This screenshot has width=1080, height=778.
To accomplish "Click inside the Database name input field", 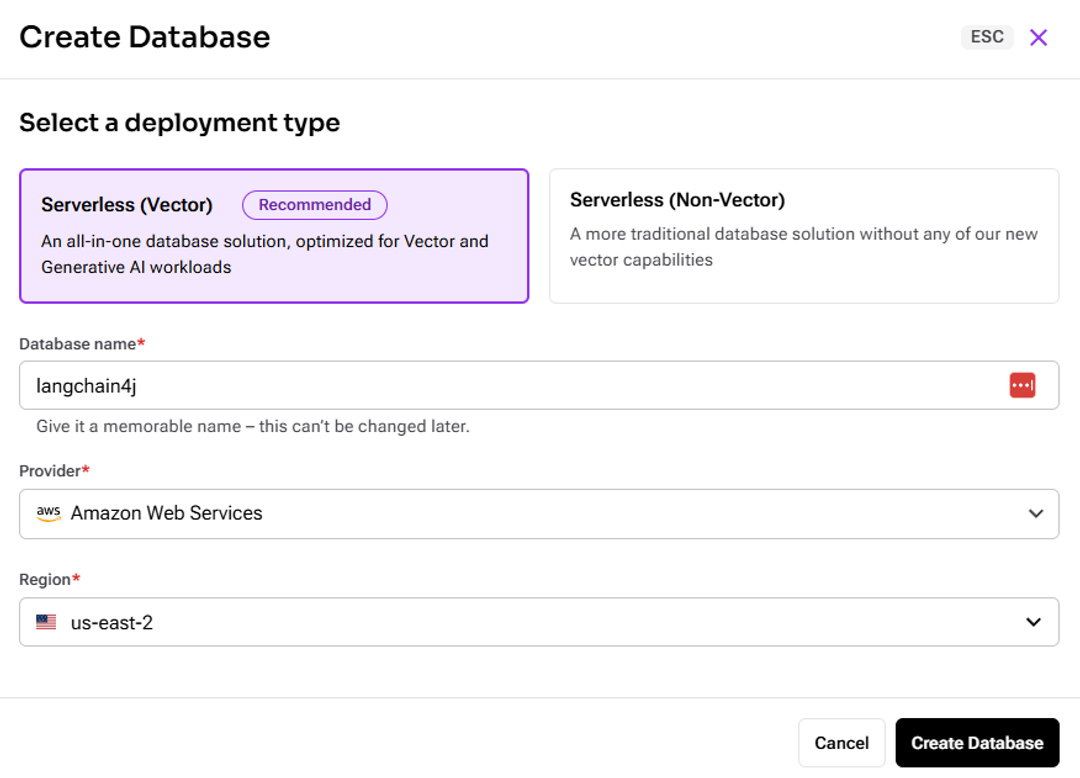I will click(x=400, y=385).
